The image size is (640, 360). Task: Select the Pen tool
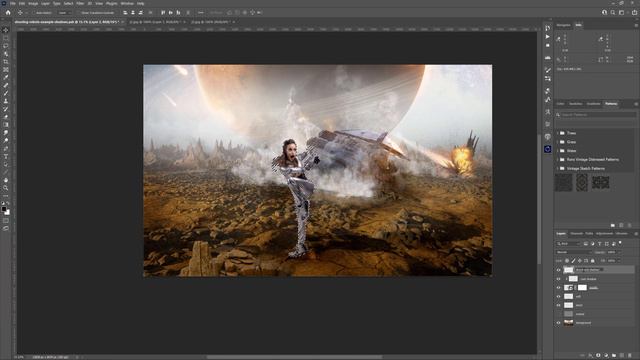tap(5, 149)
